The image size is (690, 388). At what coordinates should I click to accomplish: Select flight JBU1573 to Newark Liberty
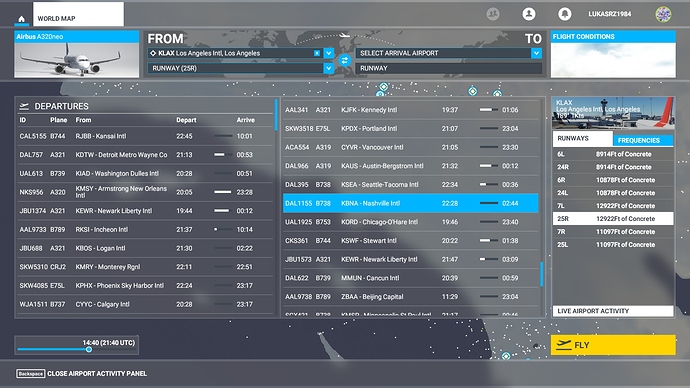pos(411,260)
